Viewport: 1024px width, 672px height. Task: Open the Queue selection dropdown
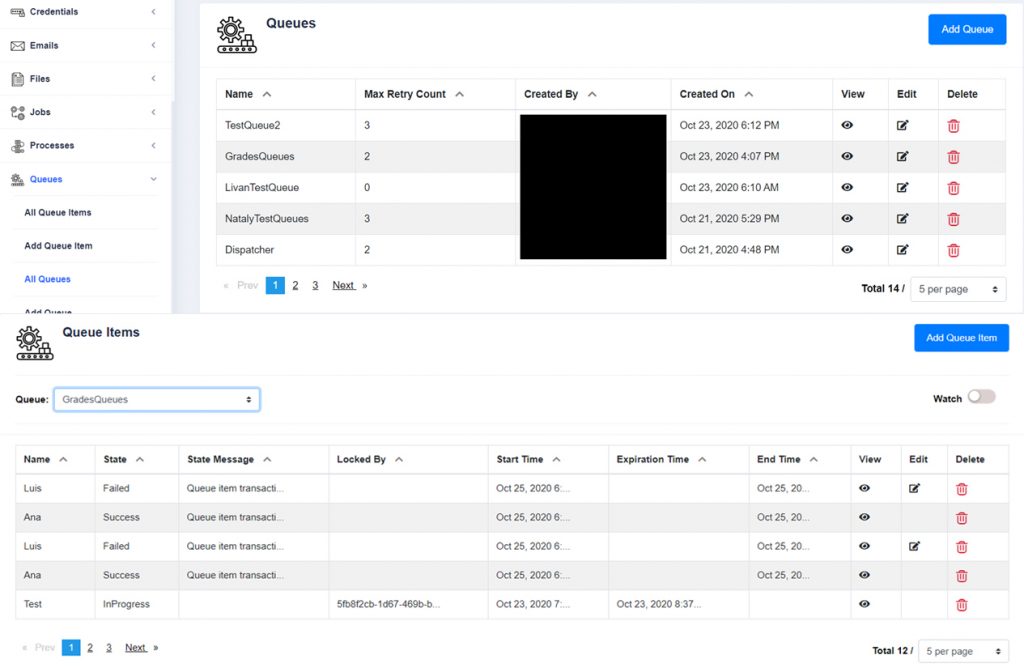pyautogui.click(x=156, y=398)
